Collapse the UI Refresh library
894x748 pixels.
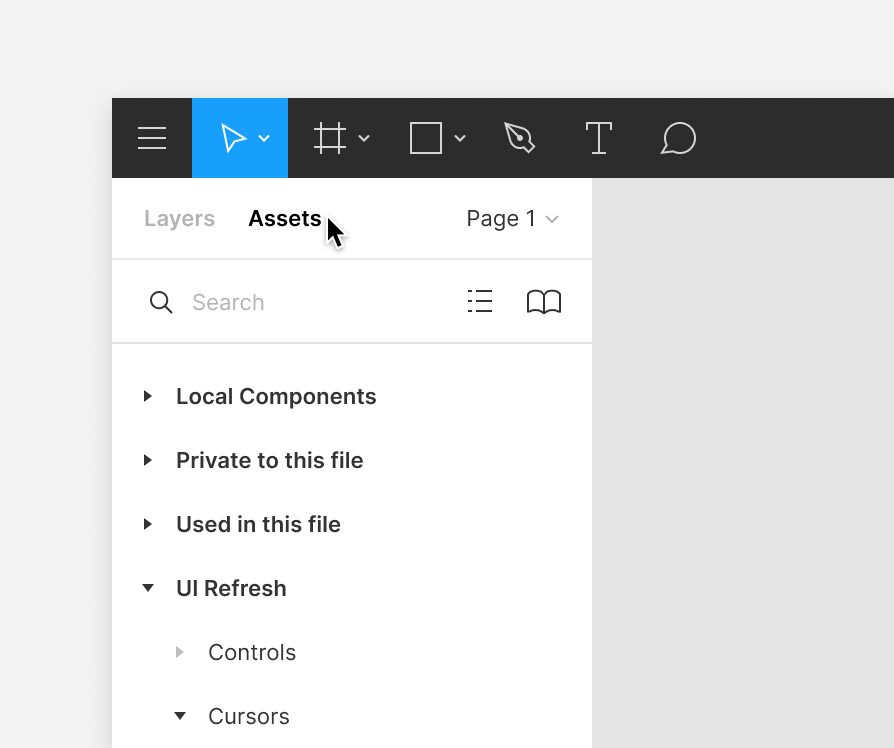click(148, 588)
